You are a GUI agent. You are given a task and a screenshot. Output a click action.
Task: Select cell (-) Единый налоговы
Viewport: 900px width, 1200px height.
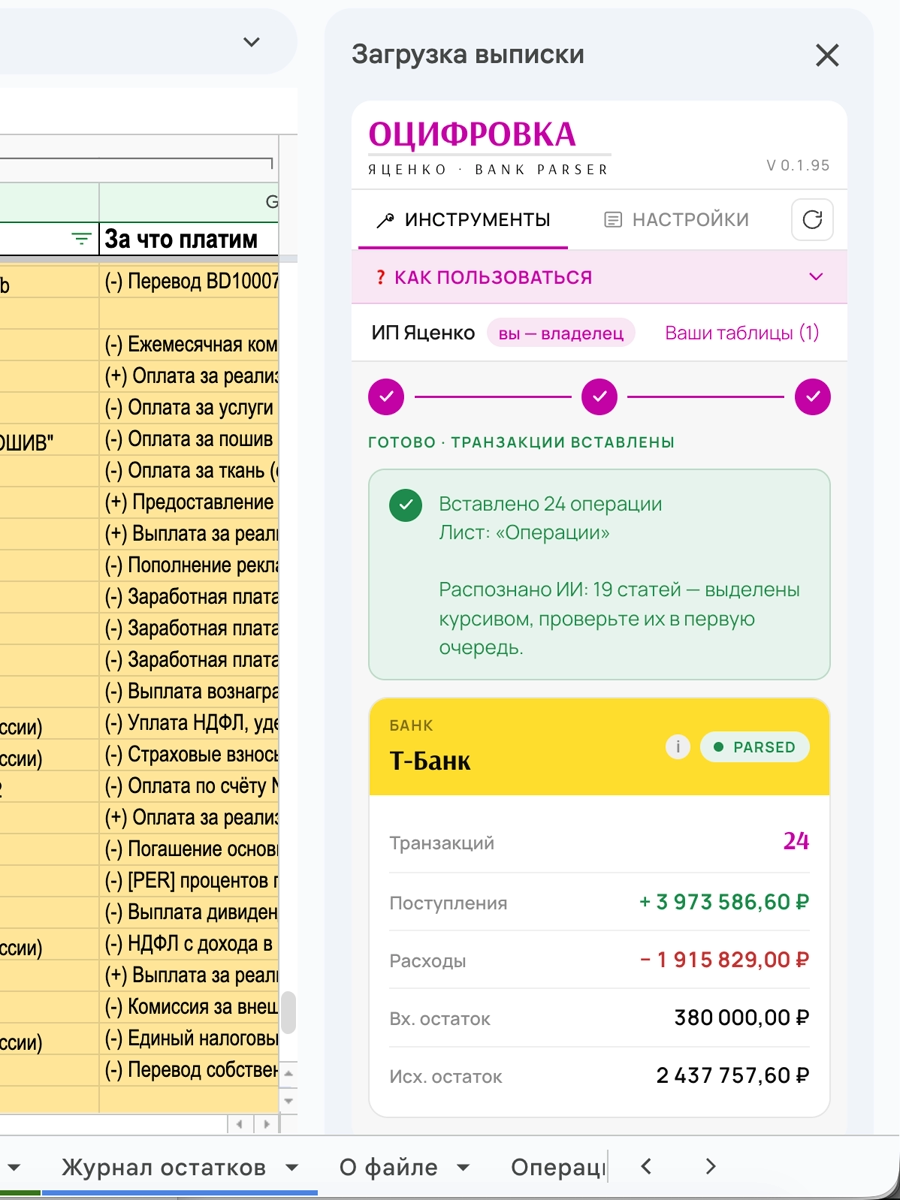coord(189,1039)
